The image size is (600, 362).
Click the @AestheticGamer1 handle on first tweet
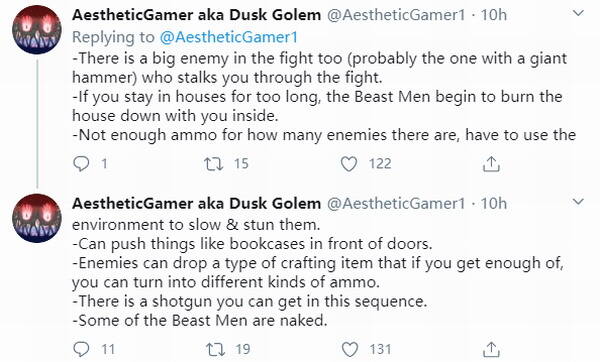click(396, 15)
